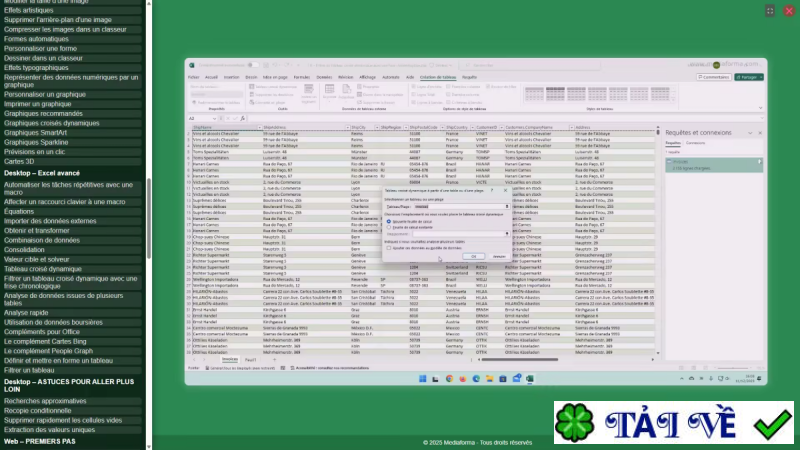Select Feuille de calcul existante radio button
The width and height of the screenshot is (800, 450).
point(389,228)
